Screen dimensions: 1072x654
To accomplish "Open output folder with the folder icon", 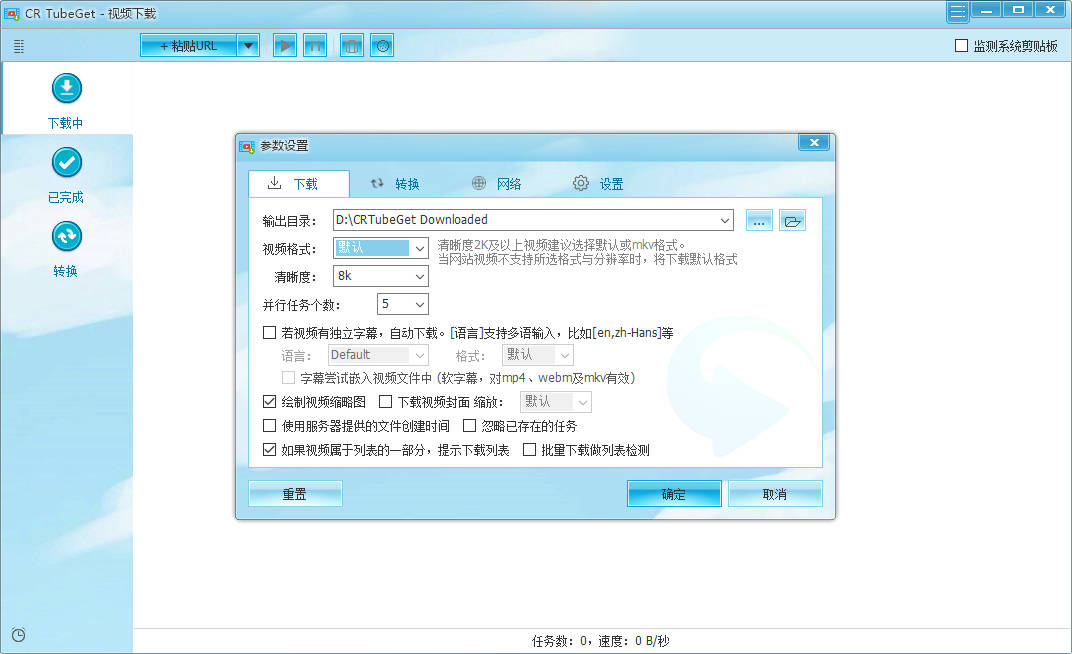I will tap(792, 221).
